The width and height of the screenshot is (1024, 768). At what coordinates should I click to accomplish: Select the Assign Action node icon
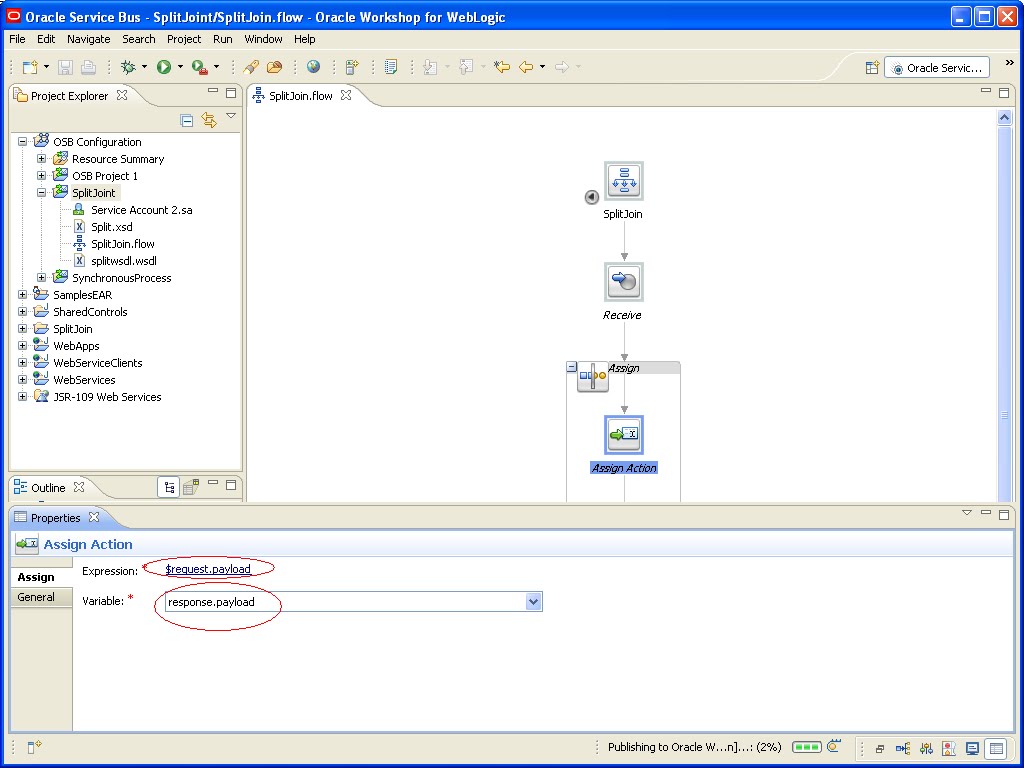pyautogui.click(x=624, y=435)
